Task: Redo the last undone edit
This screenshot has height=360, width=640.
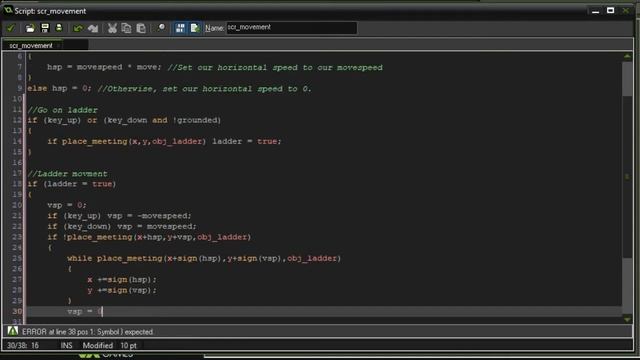Action: [93, 28]
